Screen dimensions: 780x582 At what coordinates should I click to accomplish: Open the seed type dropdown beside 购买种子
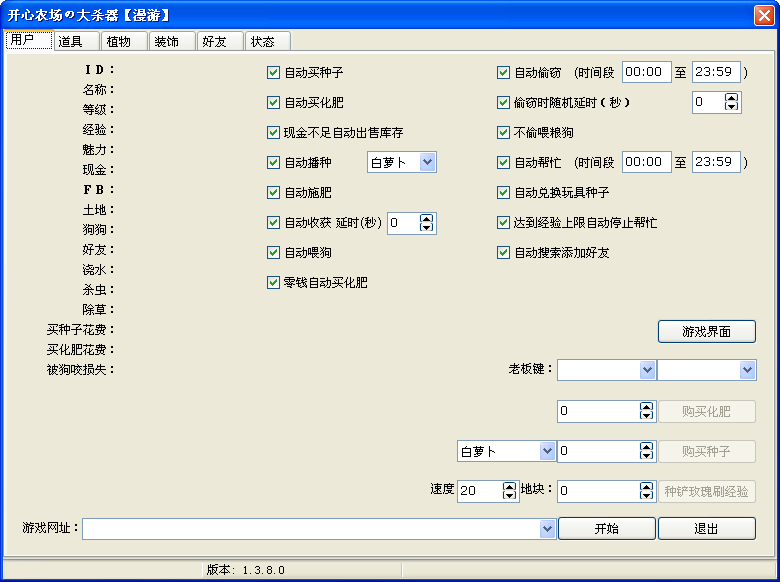click(x=547, y=451)
